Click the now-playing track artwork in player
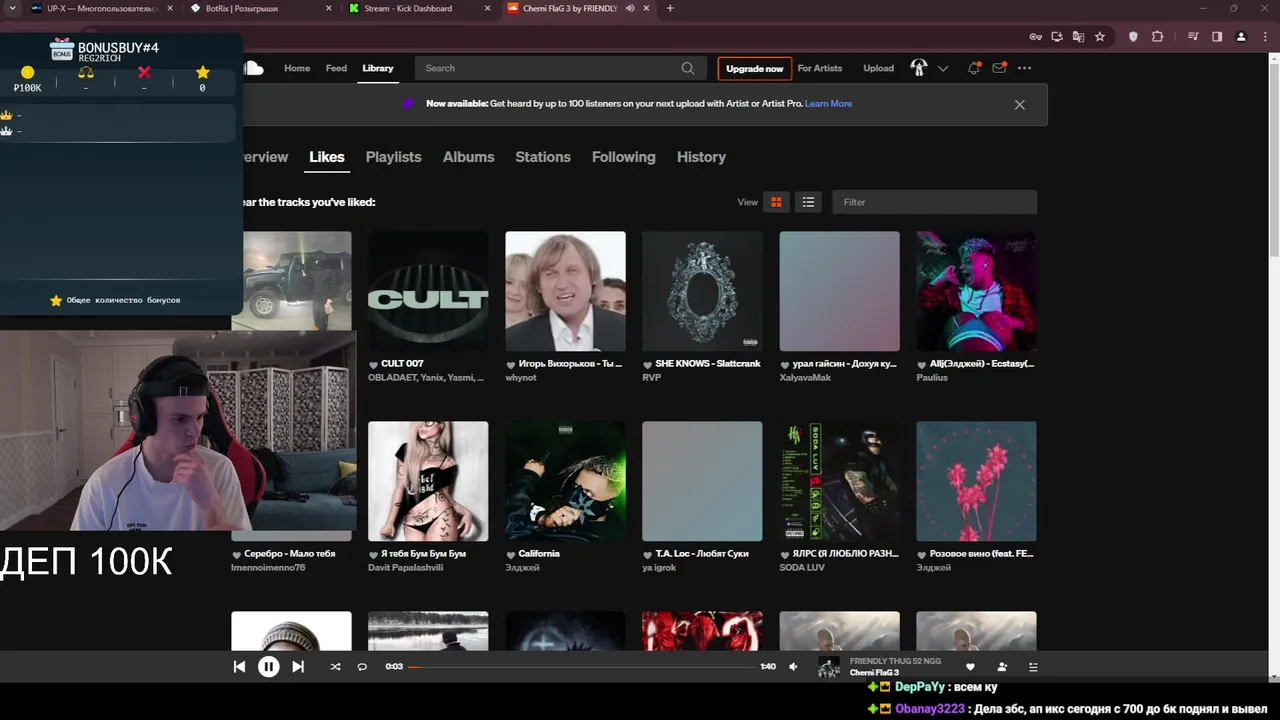This screenshot has width=1280, height=720. [x=829, y=667]
